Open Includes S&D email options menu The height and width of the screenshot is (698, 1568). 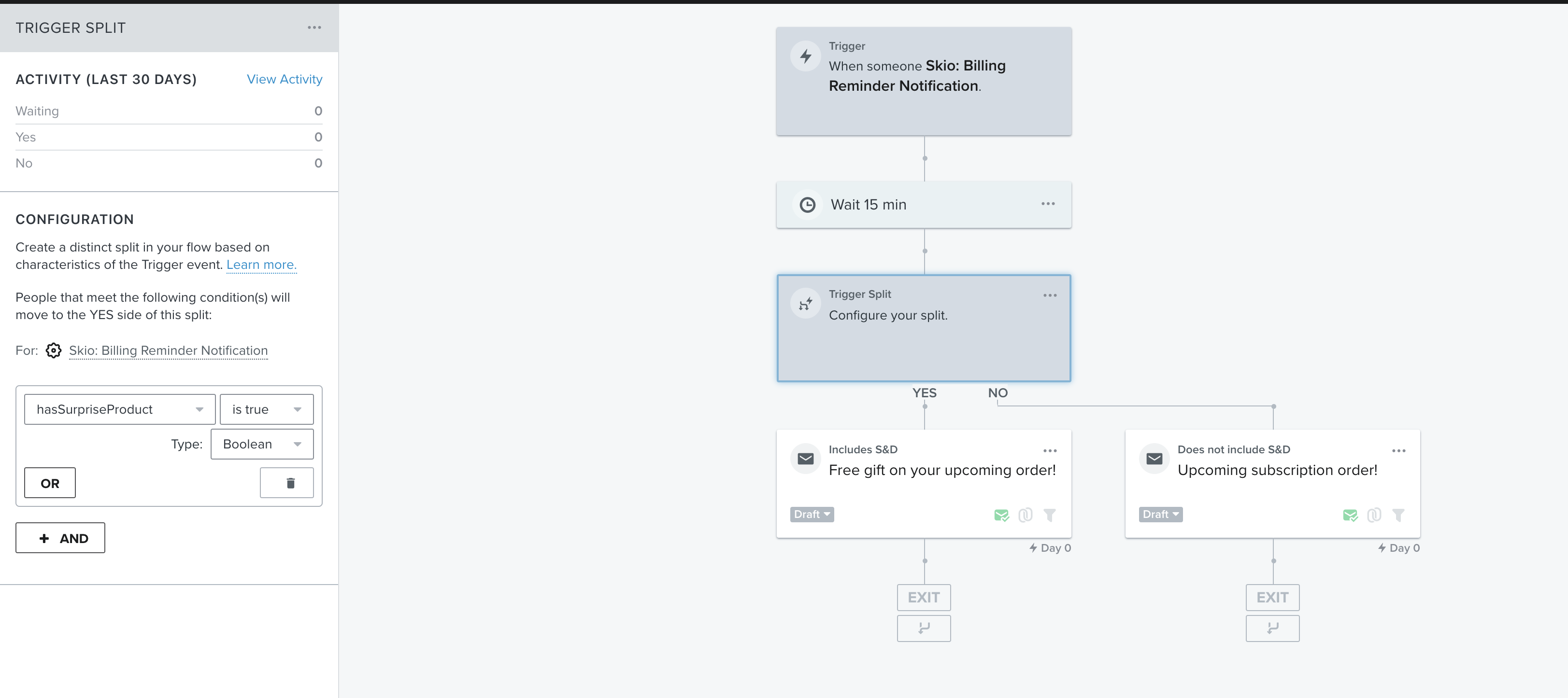pyautogui.click(x=1049, y=450)
